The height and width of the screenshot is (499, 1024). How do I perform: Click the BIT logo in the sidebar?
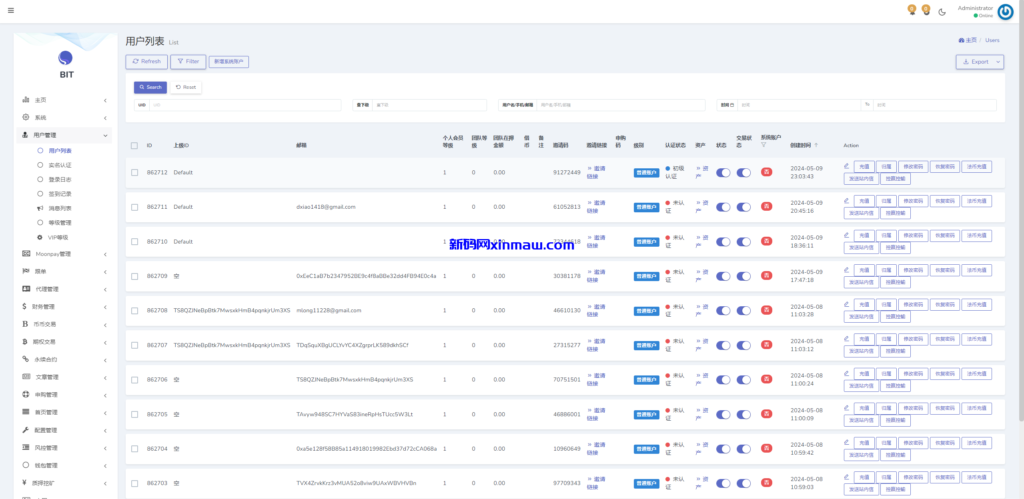tap(65, 59)
